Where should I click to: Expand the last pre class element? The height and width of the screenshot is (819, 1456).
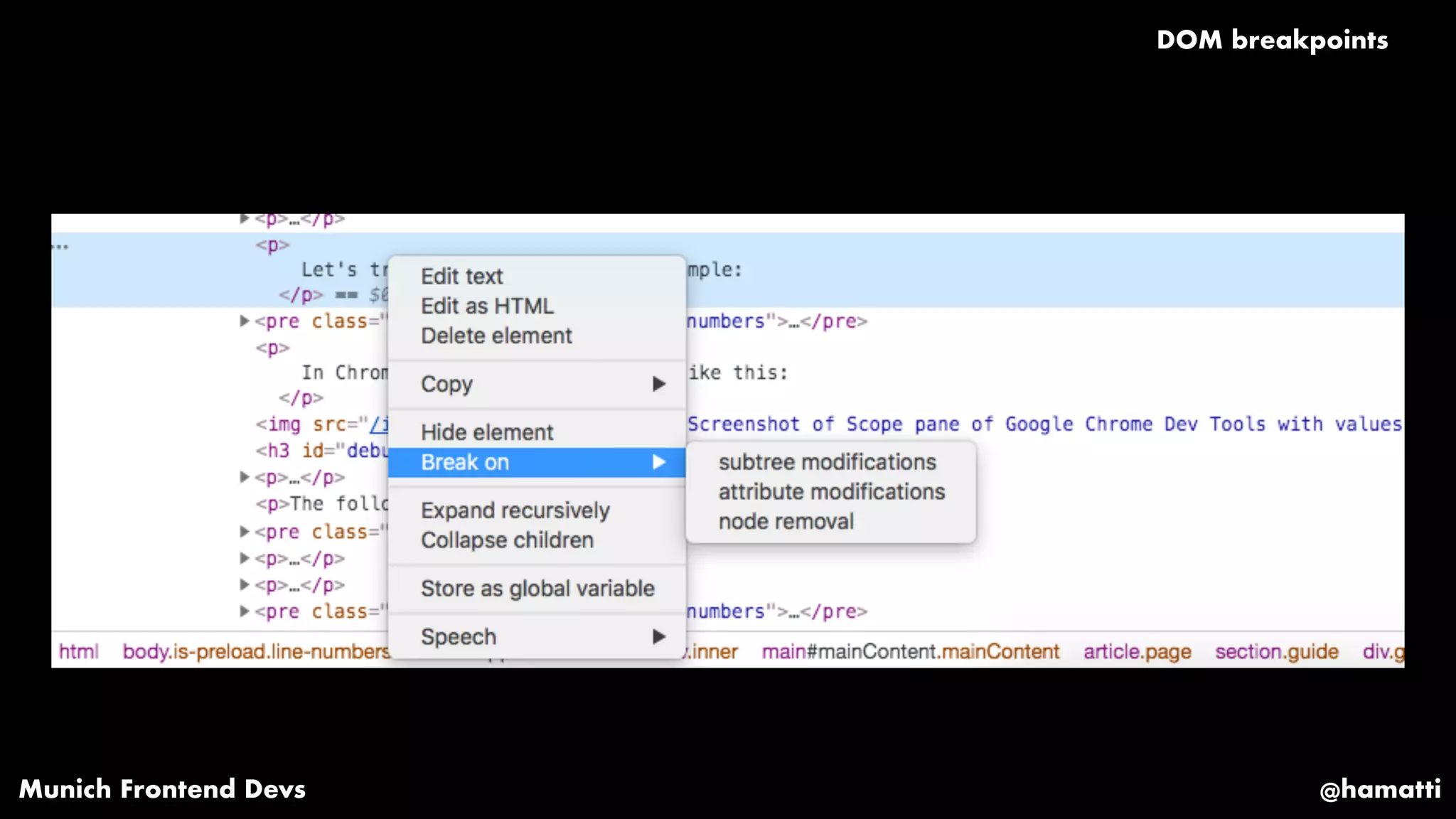[245, 611]
